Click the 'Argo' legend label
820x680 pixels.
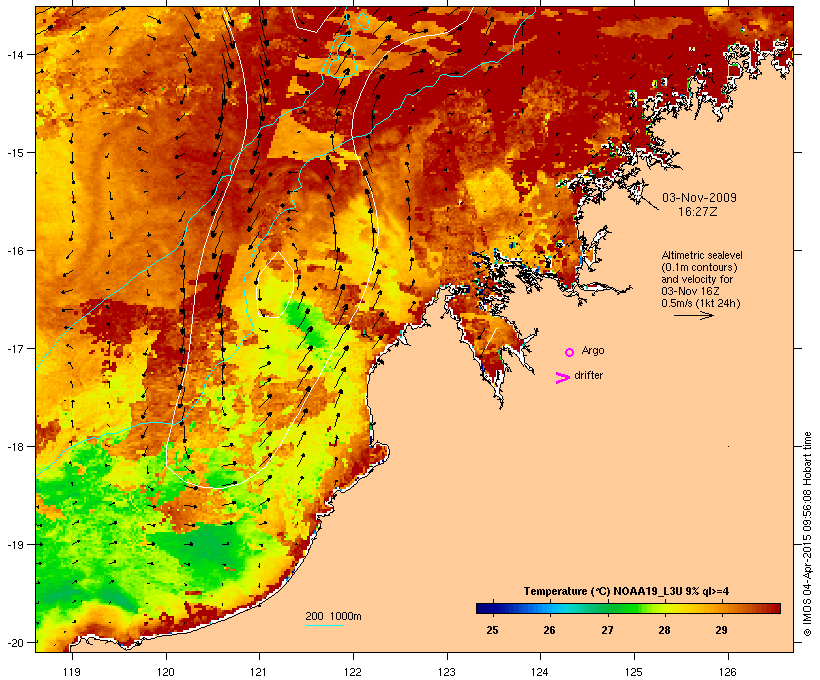click(593, 350)
